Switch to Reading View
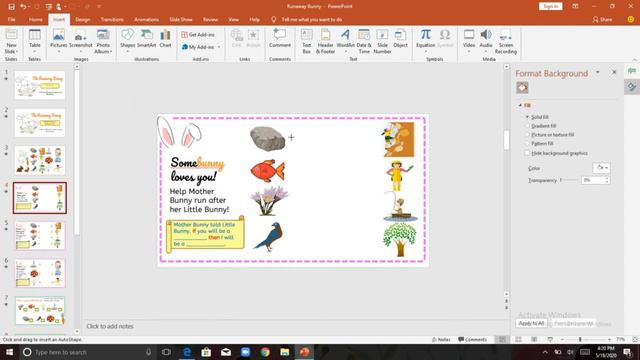This screenshot has width=640, height=360. pyautogui.click(x=534, y=339)
